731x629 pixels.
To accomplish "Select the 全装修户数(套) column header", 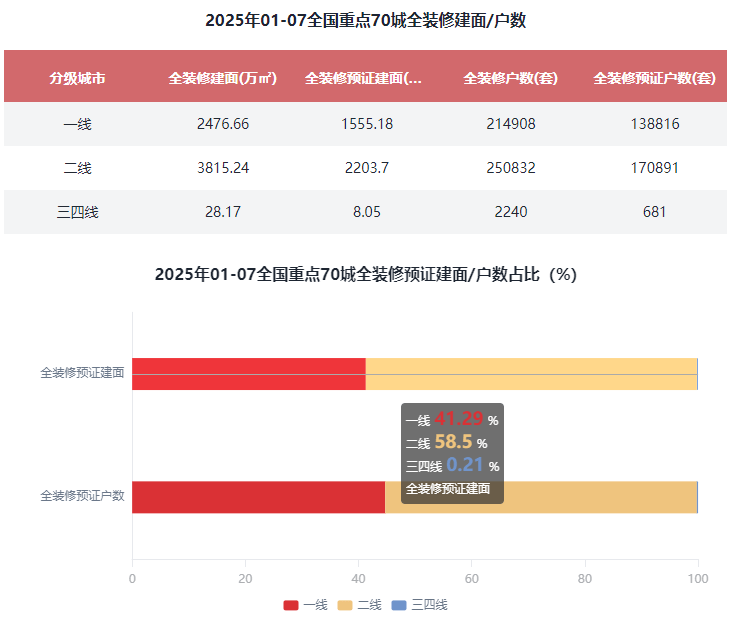I will click(x=510, y=77).
